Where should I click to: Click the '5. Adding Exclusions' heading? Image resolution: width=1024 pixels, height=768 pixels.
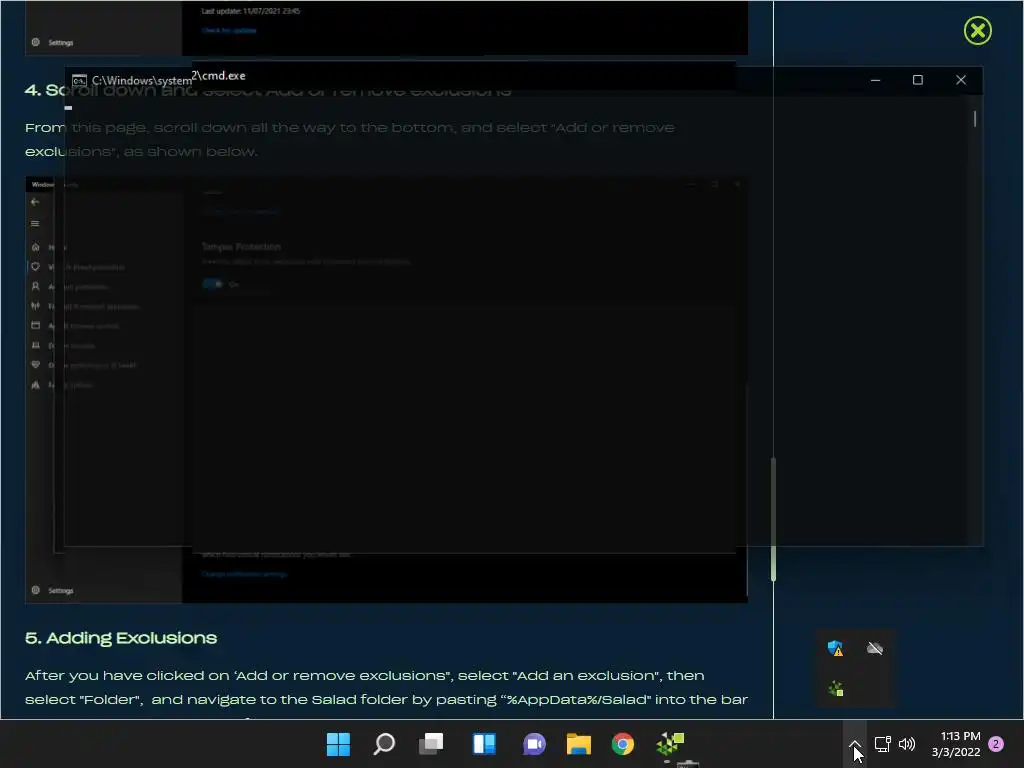(121, 638)
